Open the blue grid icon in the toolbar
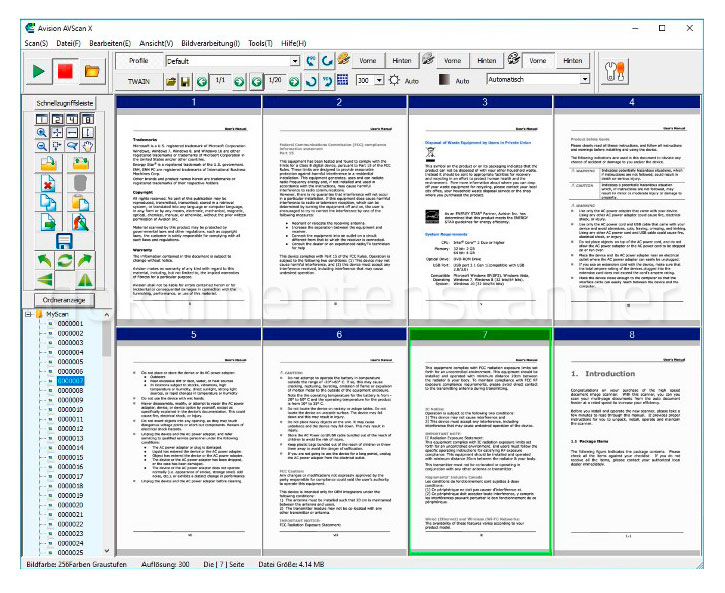 (343, 79)
